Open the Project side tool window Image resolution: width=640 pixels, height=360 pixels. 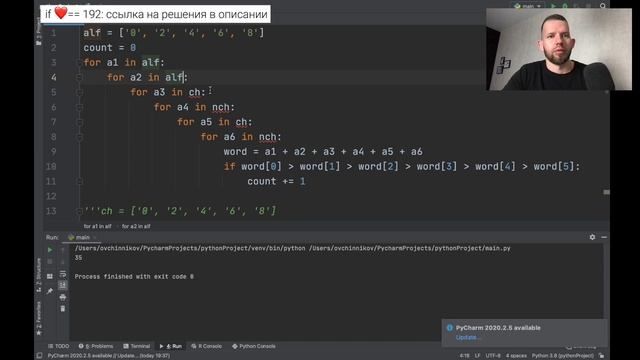point(39,31)
